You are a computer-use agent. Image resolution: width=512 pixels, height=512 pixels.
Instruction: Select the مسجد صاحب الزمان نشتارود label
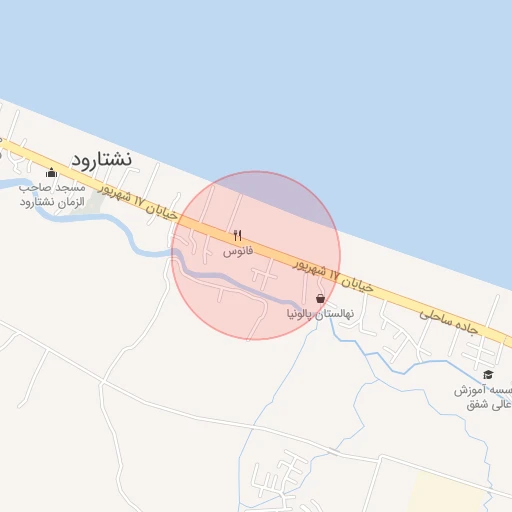52,195
